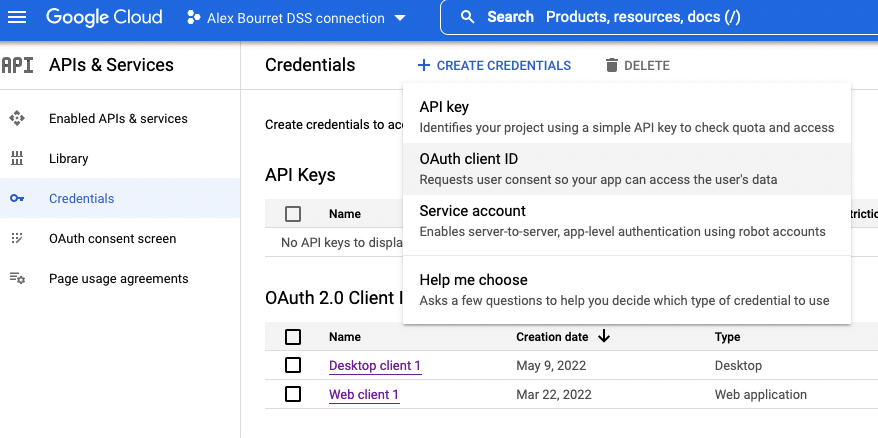878x438 pixels.
Task: Choose OAuth client ID menu option
Action: [627, 169]
